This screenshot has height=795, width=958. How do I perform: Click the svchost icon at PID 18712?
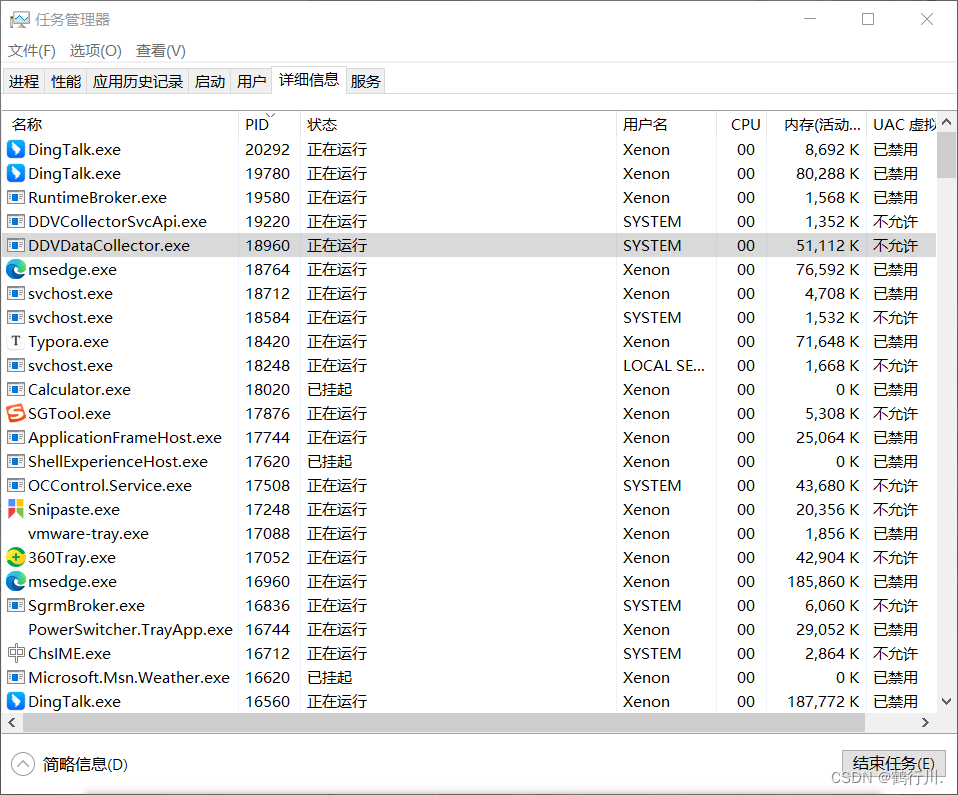16,293
